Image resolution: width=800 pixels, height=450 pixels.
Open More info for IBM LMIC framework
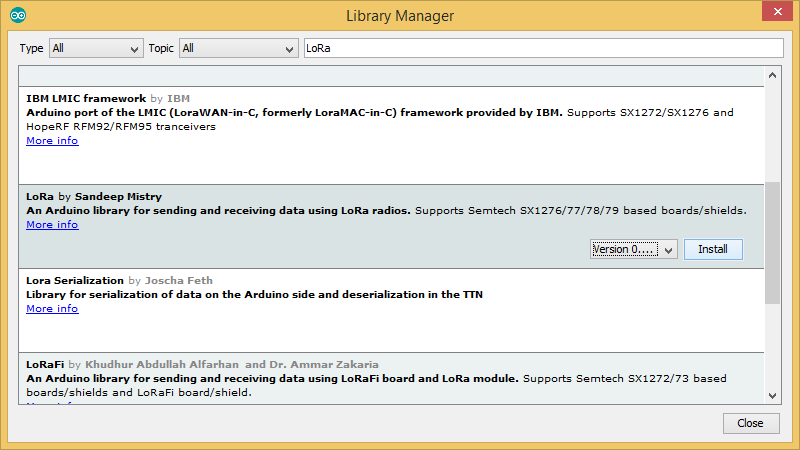tap(52, 141)
